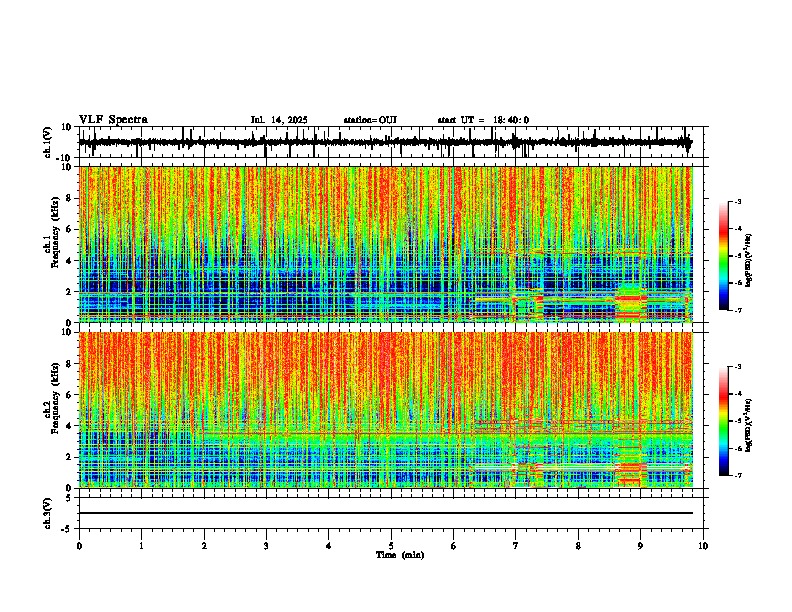Click the "-3" value on ch.1 colorbar

pos(738,201)
